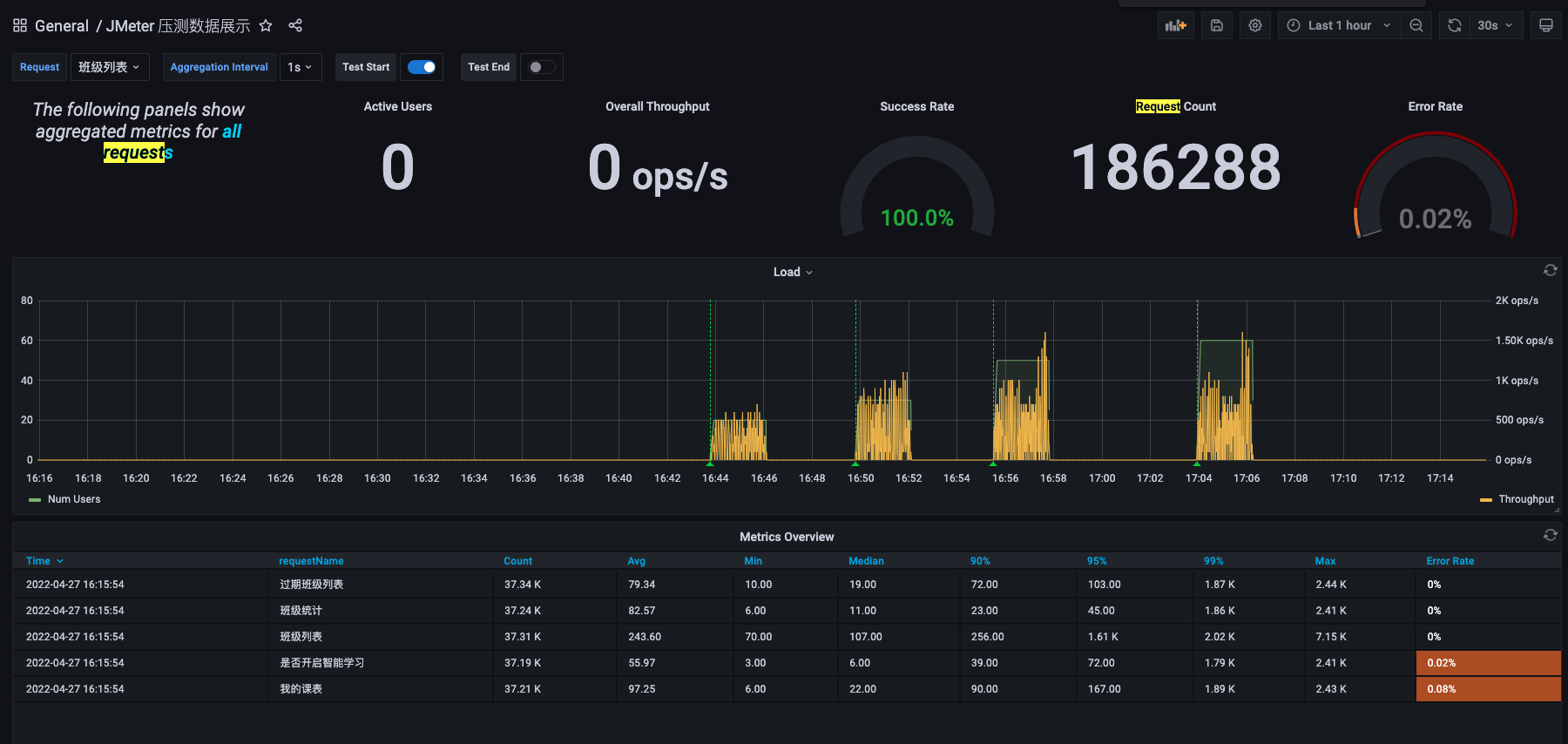Sort by Median column header
This screenshot has width=1568, height=744.
pos(866,561)
